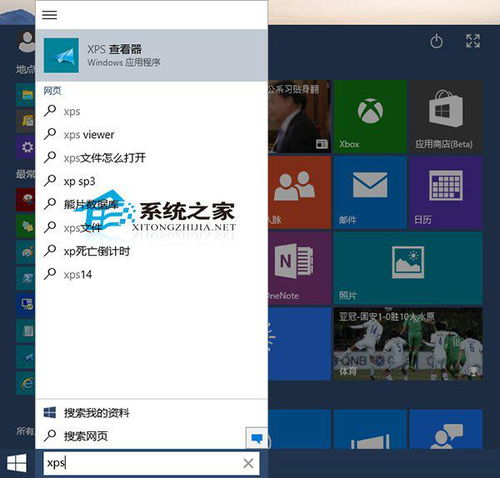Screen dimensions: 500x478
Task: Open the 照片 photos tile
Action: tap(408, 268)
